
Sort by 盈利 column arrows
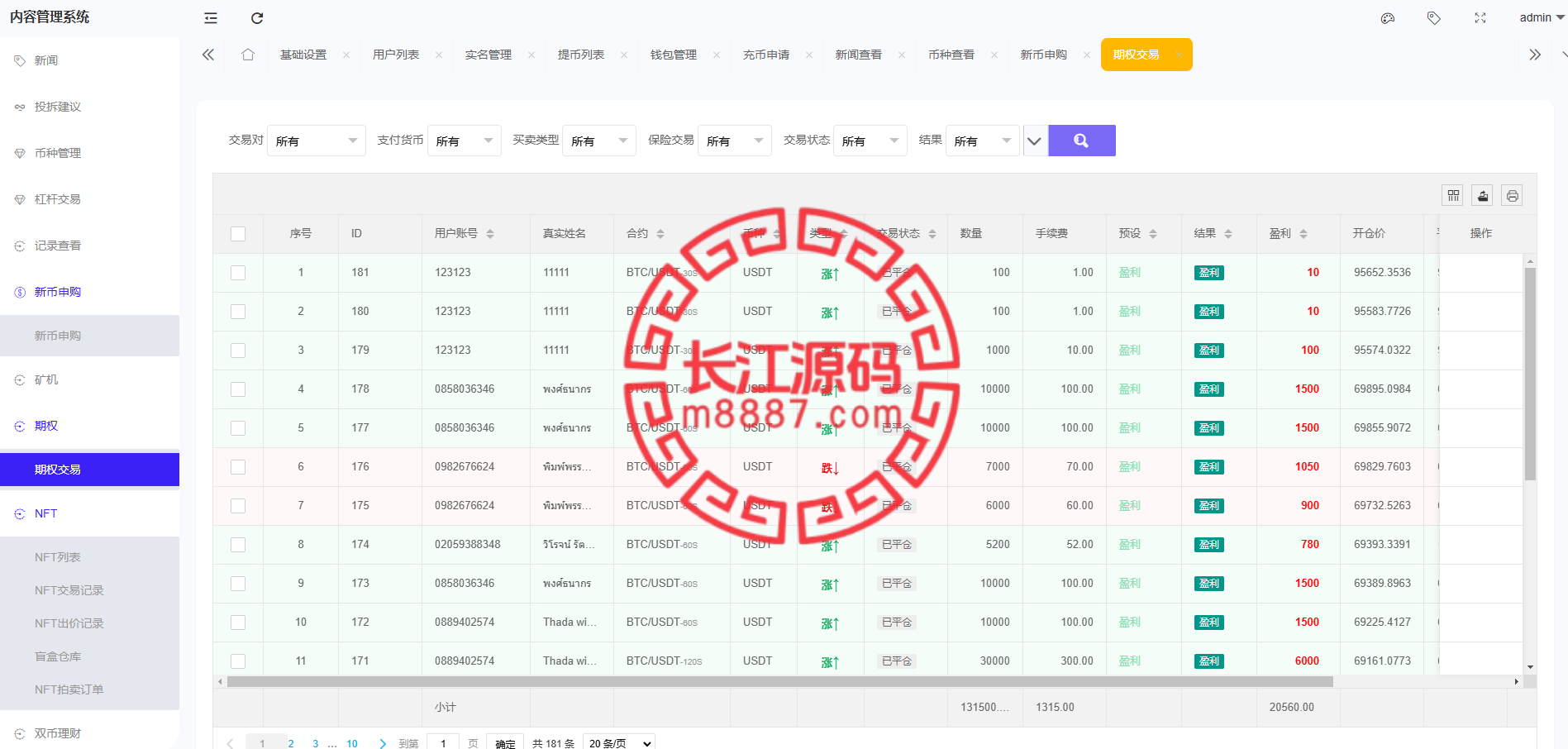tap(1303, 234)
